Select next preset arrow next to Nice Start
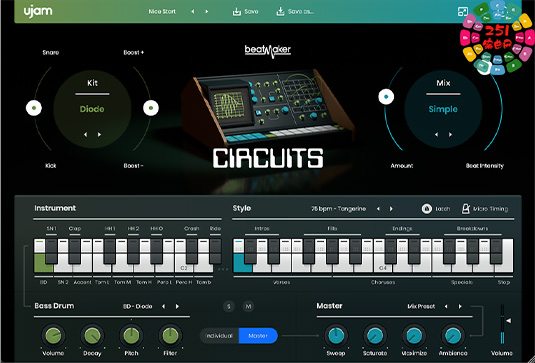 [207, 12]
